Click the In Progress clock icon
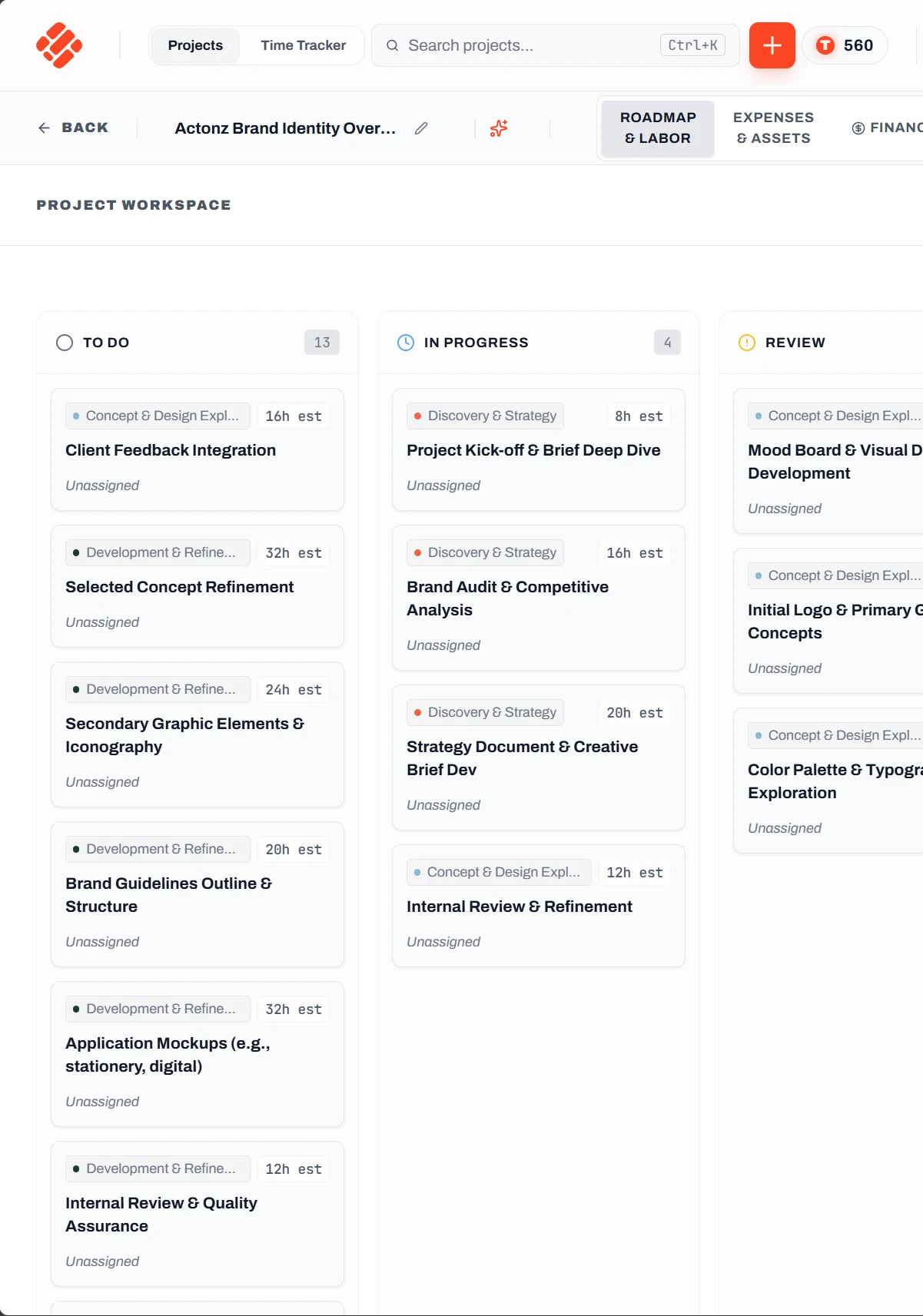The width and height of the screenshot is (923, 1316). 406,343
